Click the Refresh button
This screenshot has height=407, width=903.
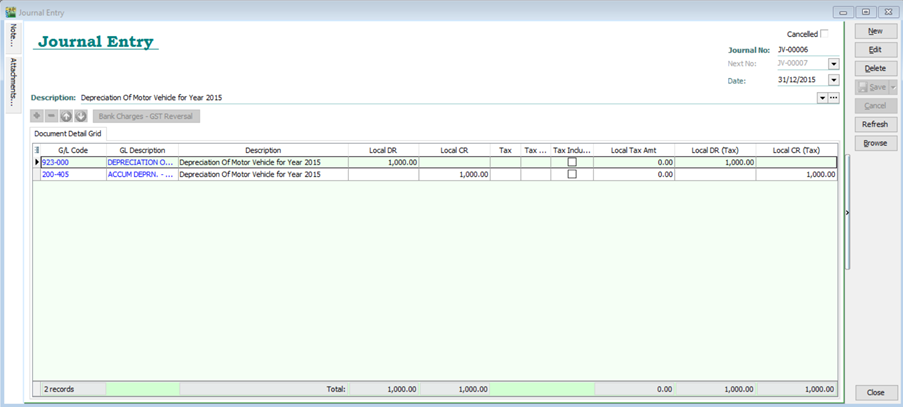(x=875, y=124)
